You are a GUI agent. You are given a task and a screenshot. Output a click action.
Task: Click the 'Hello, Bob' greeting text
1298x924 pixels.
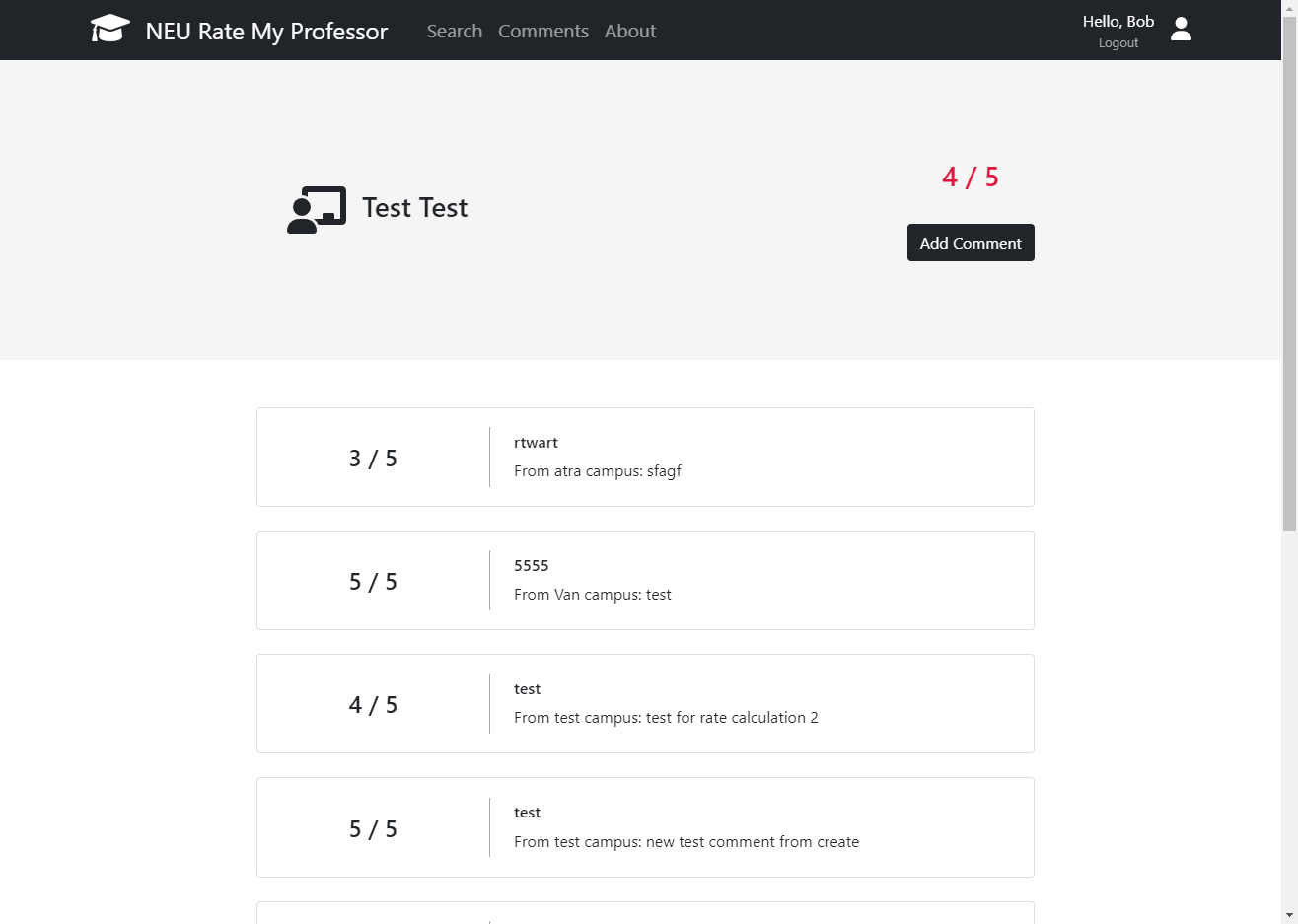tap(1118, 21)
